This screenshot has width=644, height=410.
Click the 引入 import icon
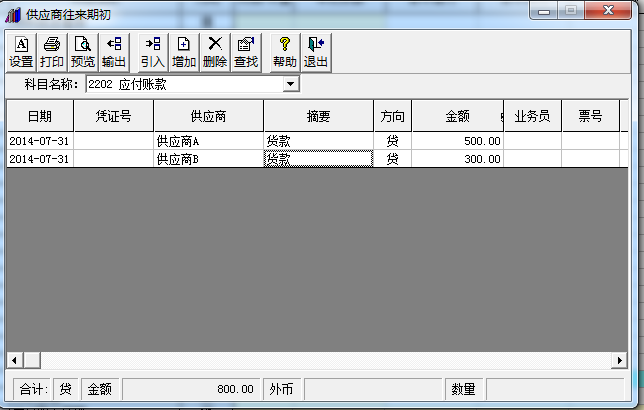(x=153, y=53)
